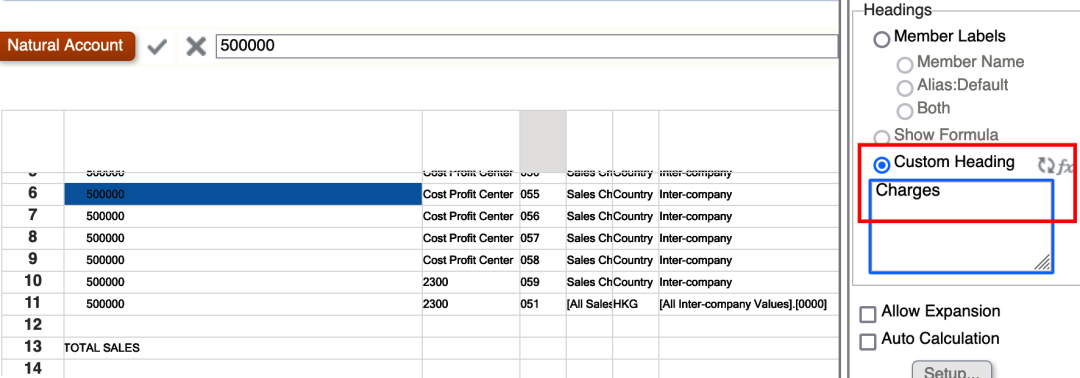Image resolution: width=1080 pixels, height=378 pixels.
Task: Select row header 13 for TOTAL SALES
Action: tap(32, 347)
